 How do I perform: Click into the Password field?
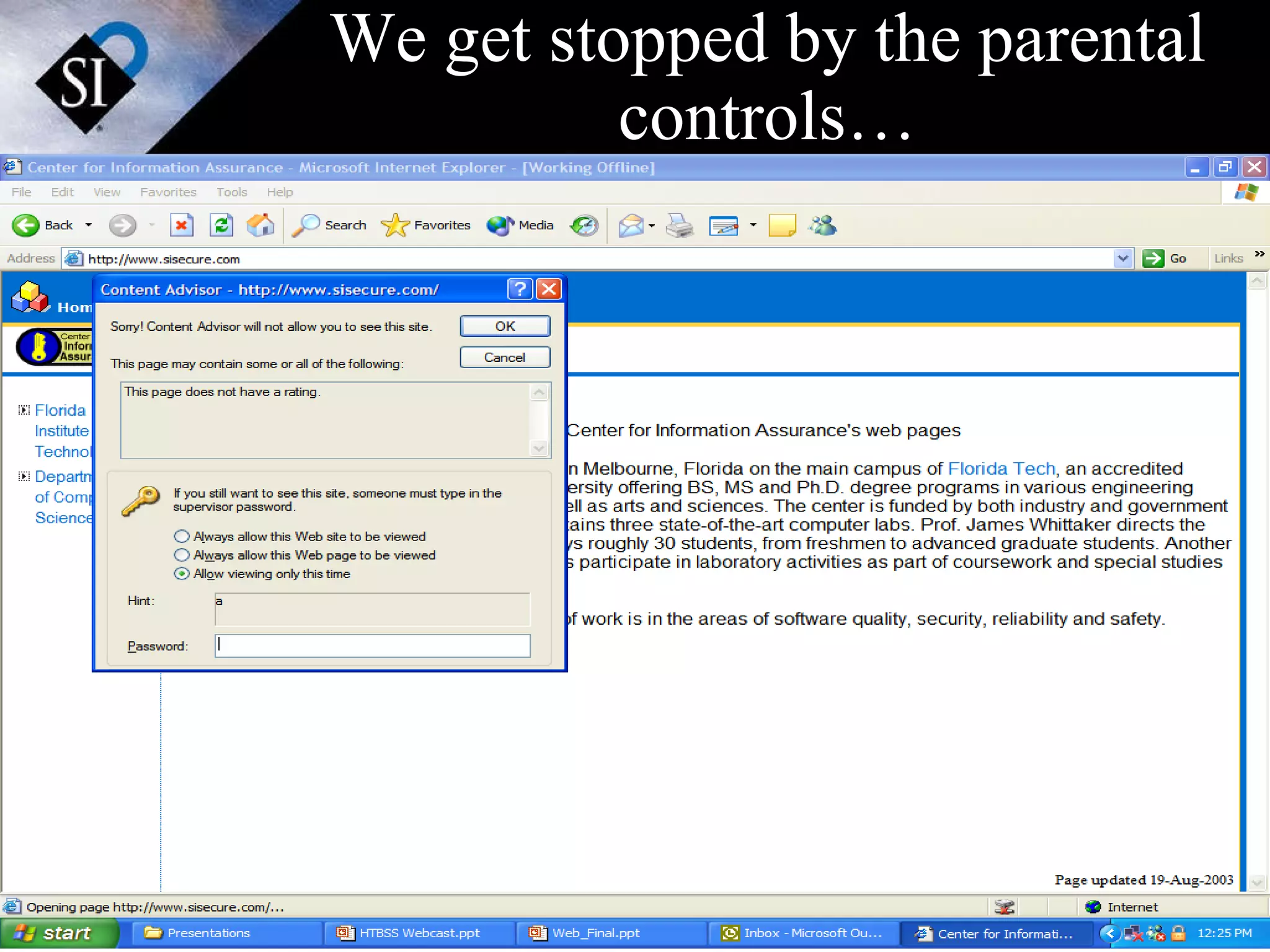pyautogui.click(x=372, y=645)
